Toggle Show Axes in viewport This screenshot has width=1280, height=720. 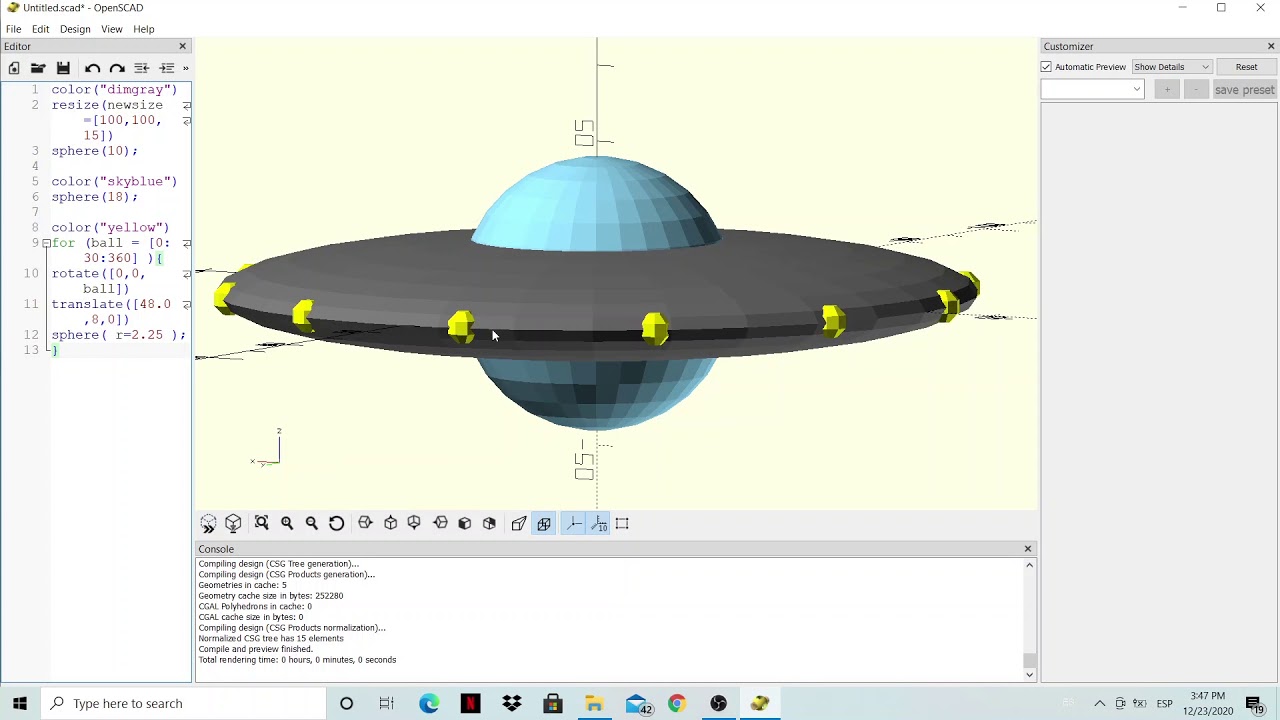tap(573, 524)
